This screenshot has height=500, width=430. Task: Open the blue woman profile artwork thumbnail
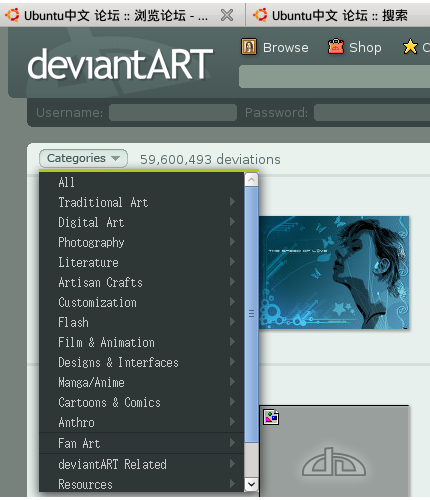coord(334,272)
